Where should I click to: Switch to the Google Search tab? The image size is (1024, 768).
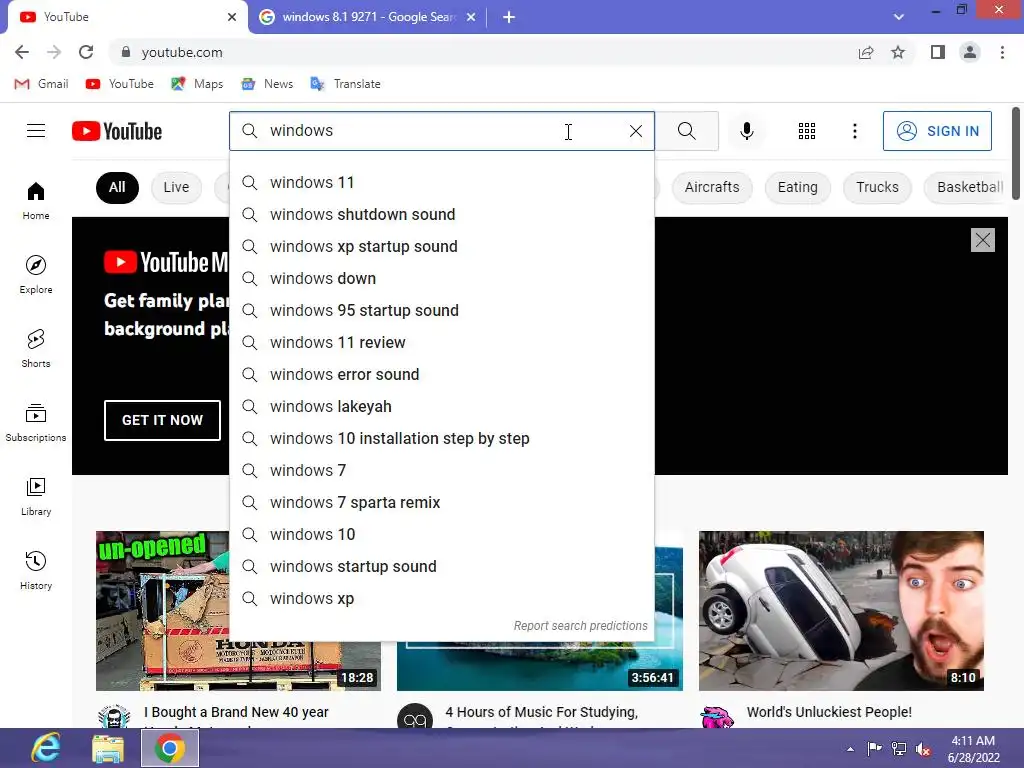tap(367, 17)
